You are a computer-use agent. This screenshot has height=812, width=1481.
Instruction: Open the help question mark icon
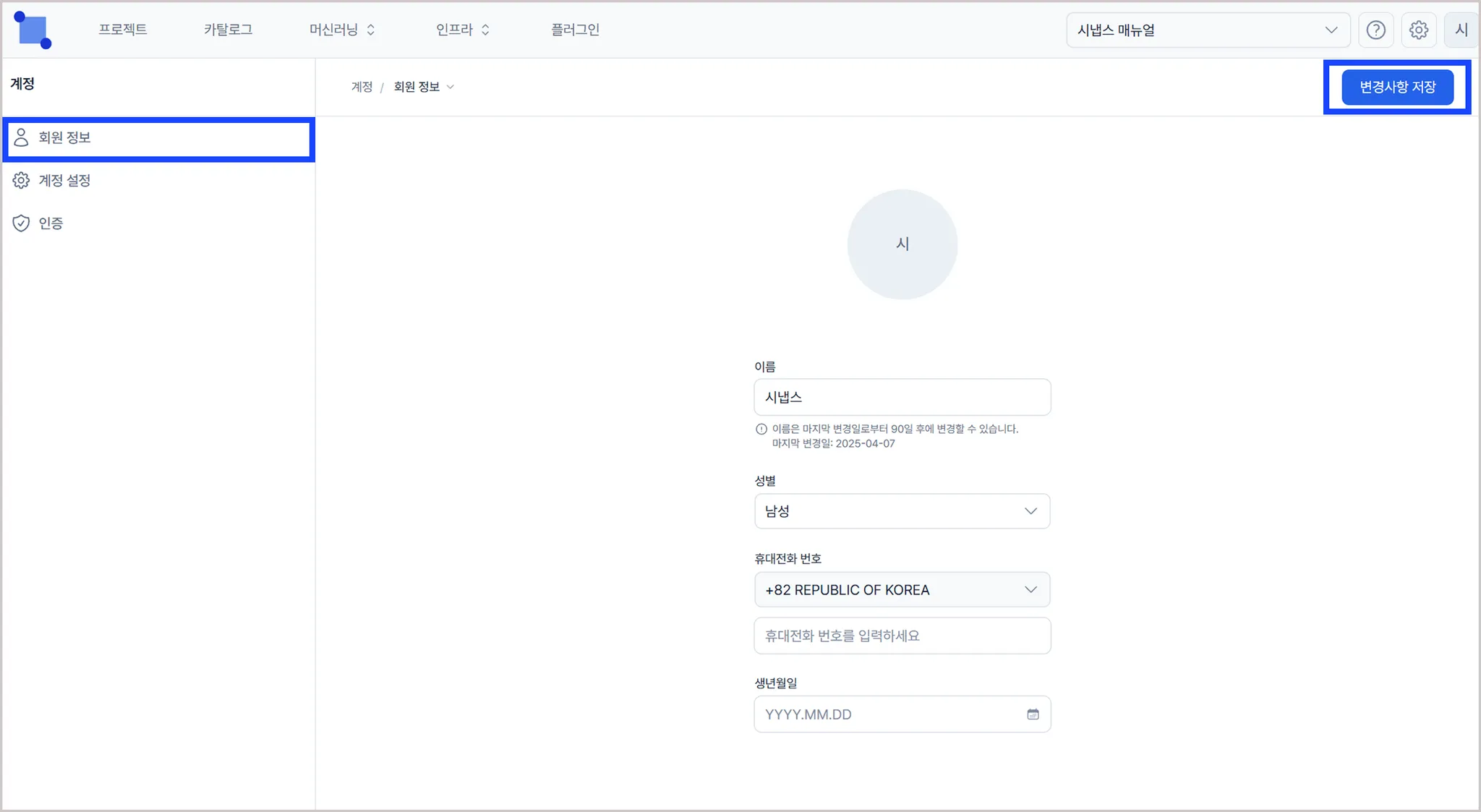[x=1375, y=30]
